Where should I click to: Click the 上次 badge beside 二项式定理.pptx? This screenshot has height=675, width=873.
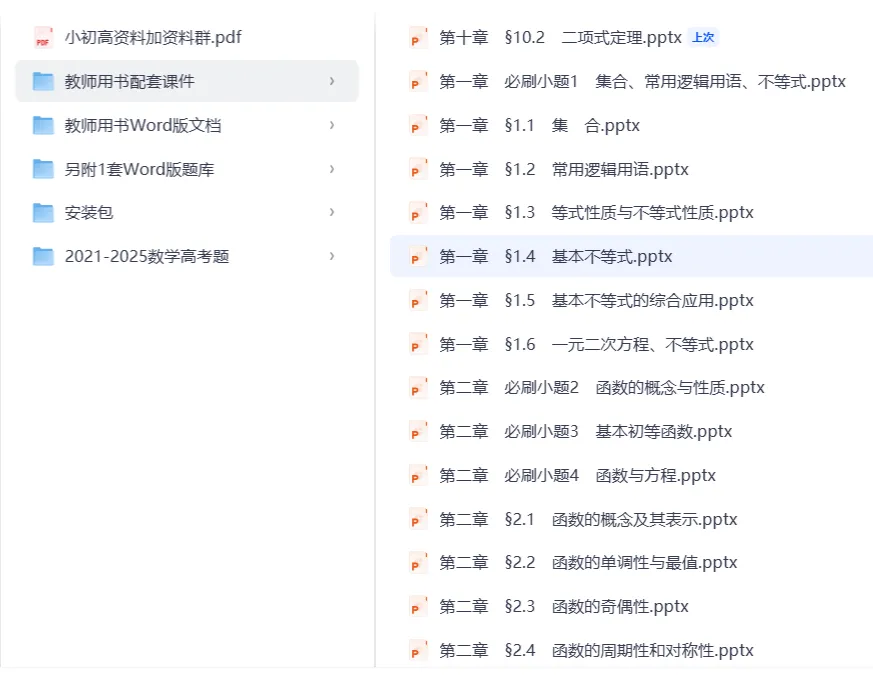point(703,37)
